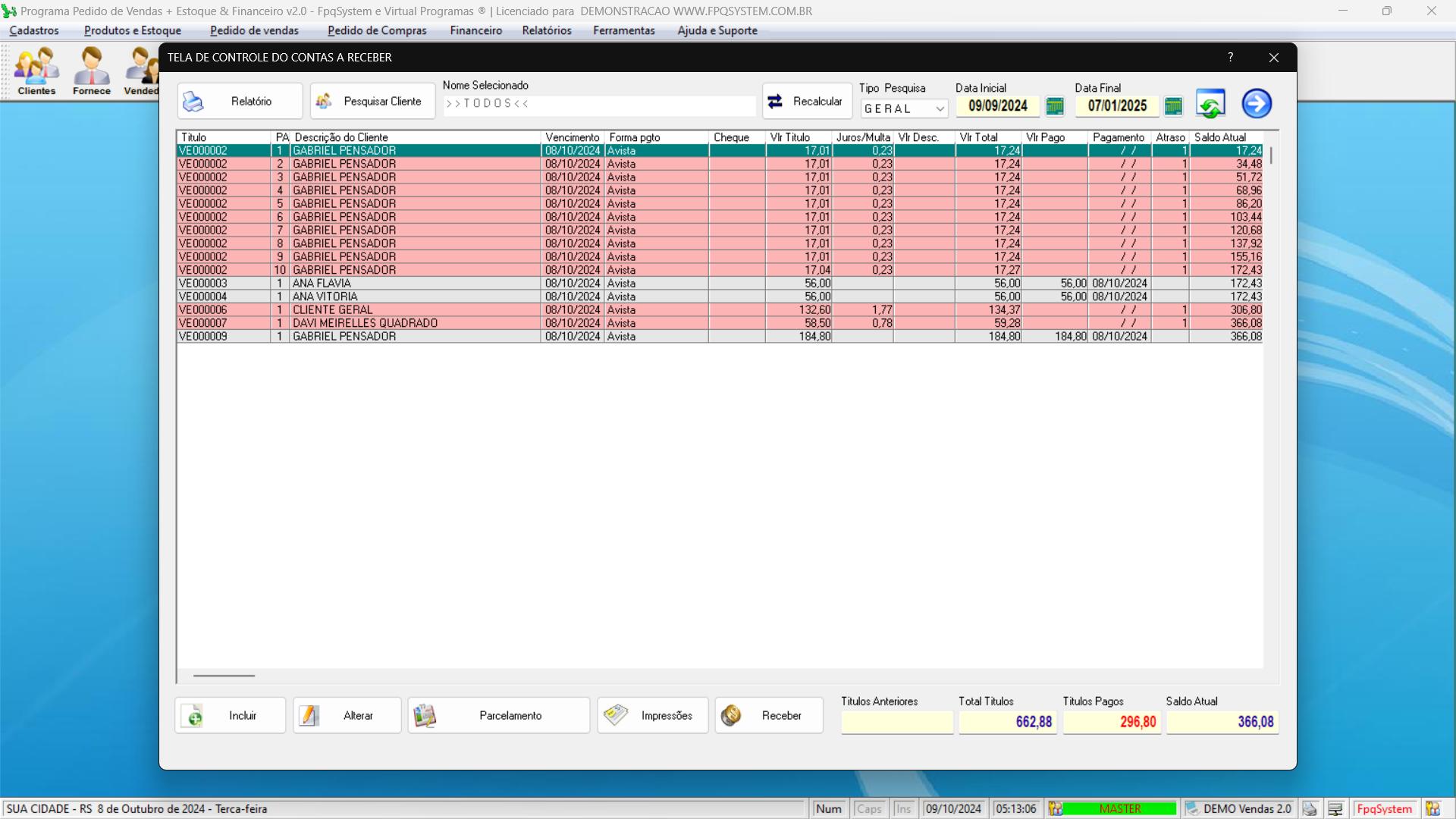Screen dimensions: 1456x819
Task: Click FpqSystem label in status bar
Action: tap(1385, 809)
